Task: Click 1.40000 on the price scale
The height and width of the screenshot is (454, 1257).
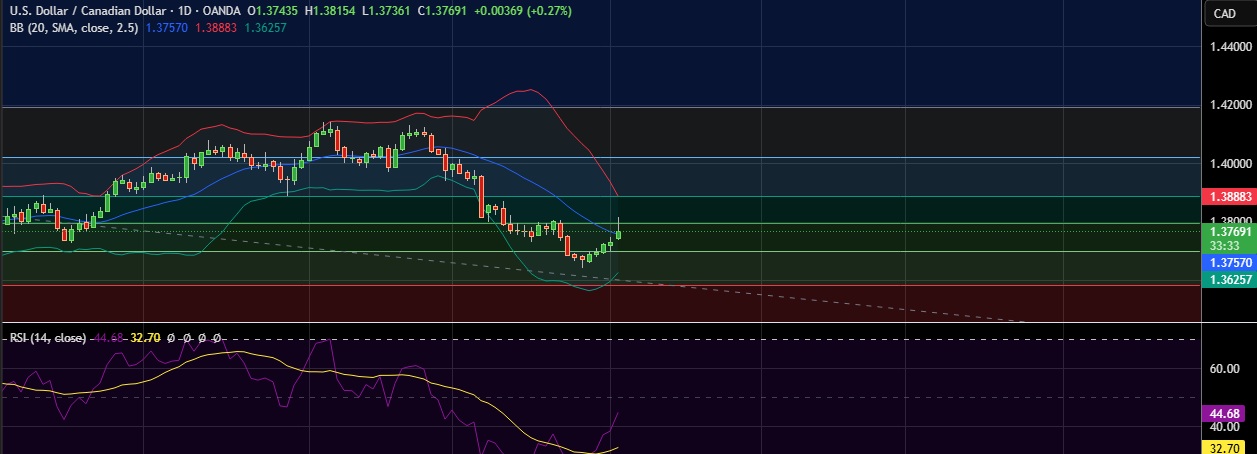Action: [1230, 163]
